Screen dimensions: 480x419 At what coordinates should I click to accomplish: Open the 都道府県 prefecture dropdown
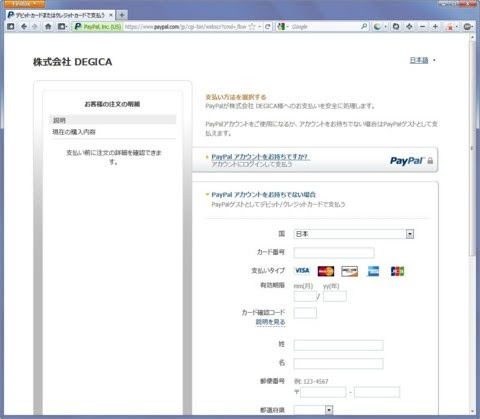click(x=313, y=410)
